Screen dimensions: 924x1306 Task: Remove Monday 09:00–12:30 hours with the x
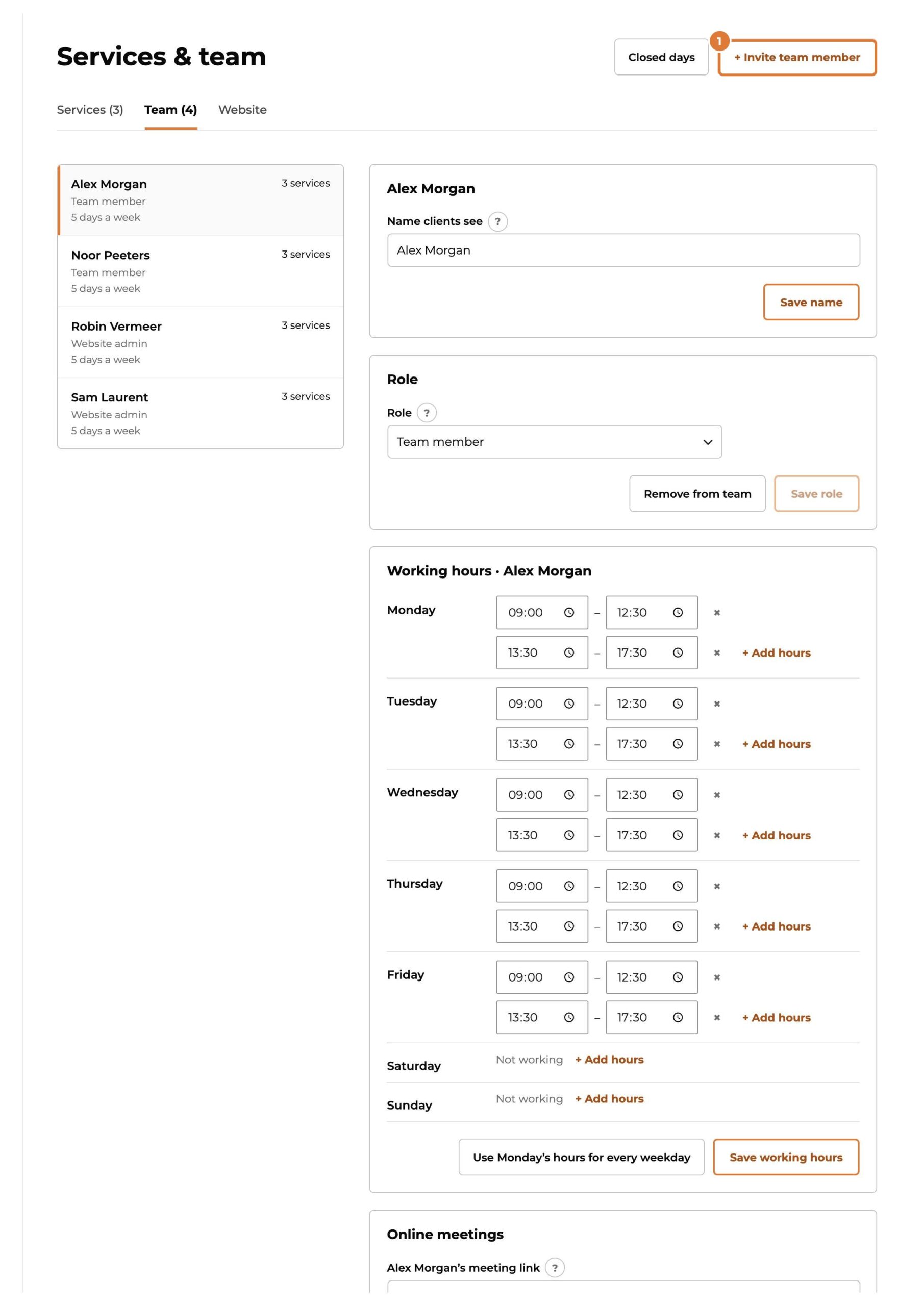[717, 613]
